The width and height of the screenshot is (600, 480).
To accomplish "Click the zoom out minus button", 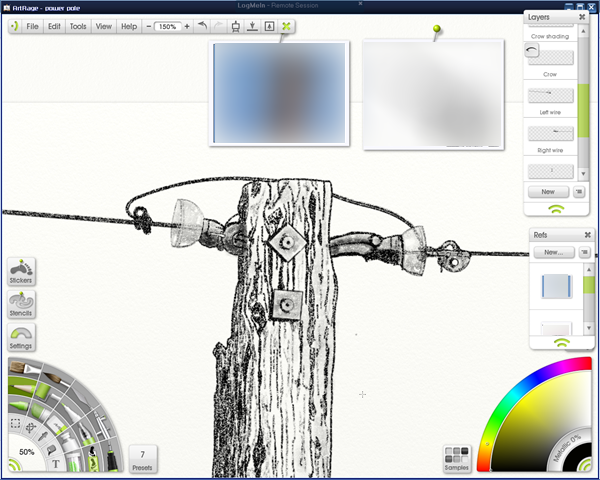I will [x=149, y=26].
